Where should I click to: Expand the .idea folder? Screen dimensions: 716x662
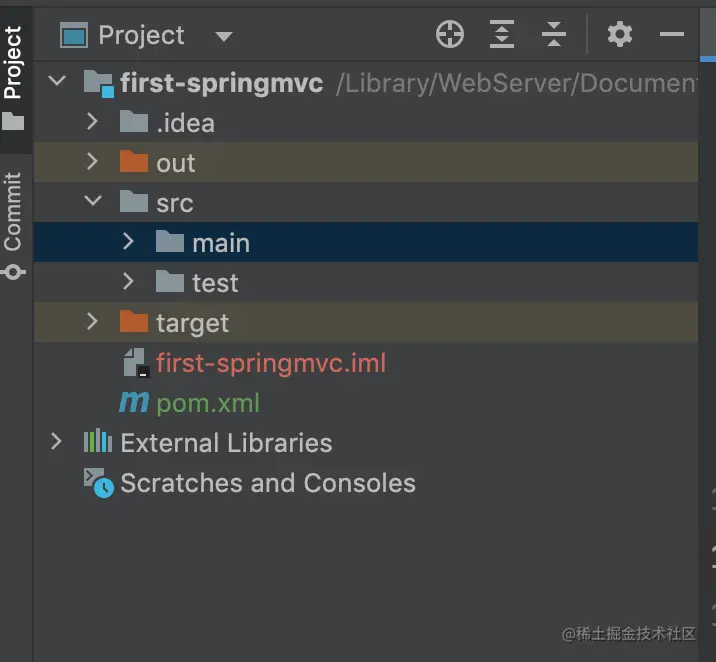(93, 123)
